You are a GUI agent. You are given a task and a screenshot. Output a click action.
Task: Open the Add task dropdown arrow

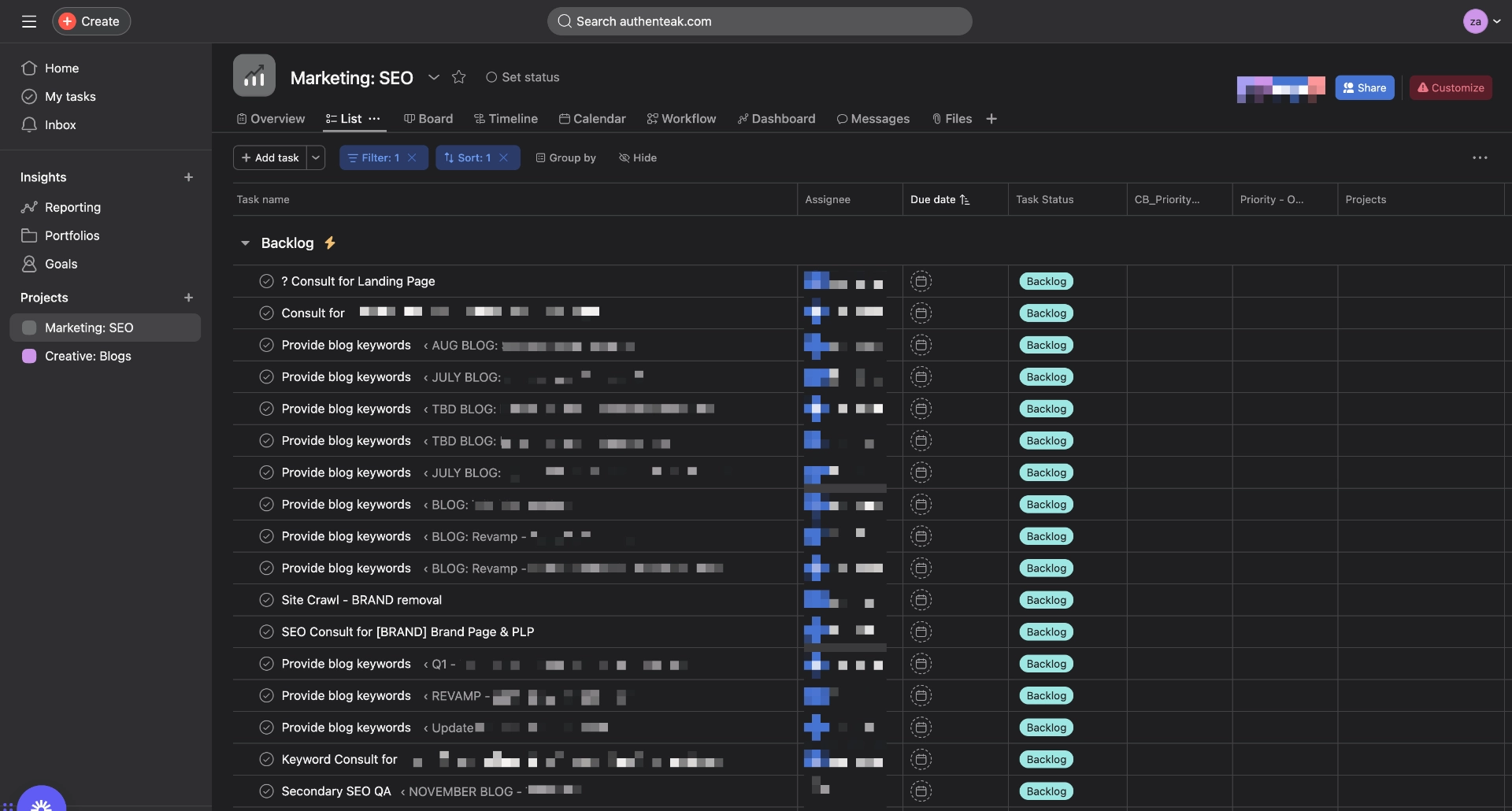pos(316,158)
